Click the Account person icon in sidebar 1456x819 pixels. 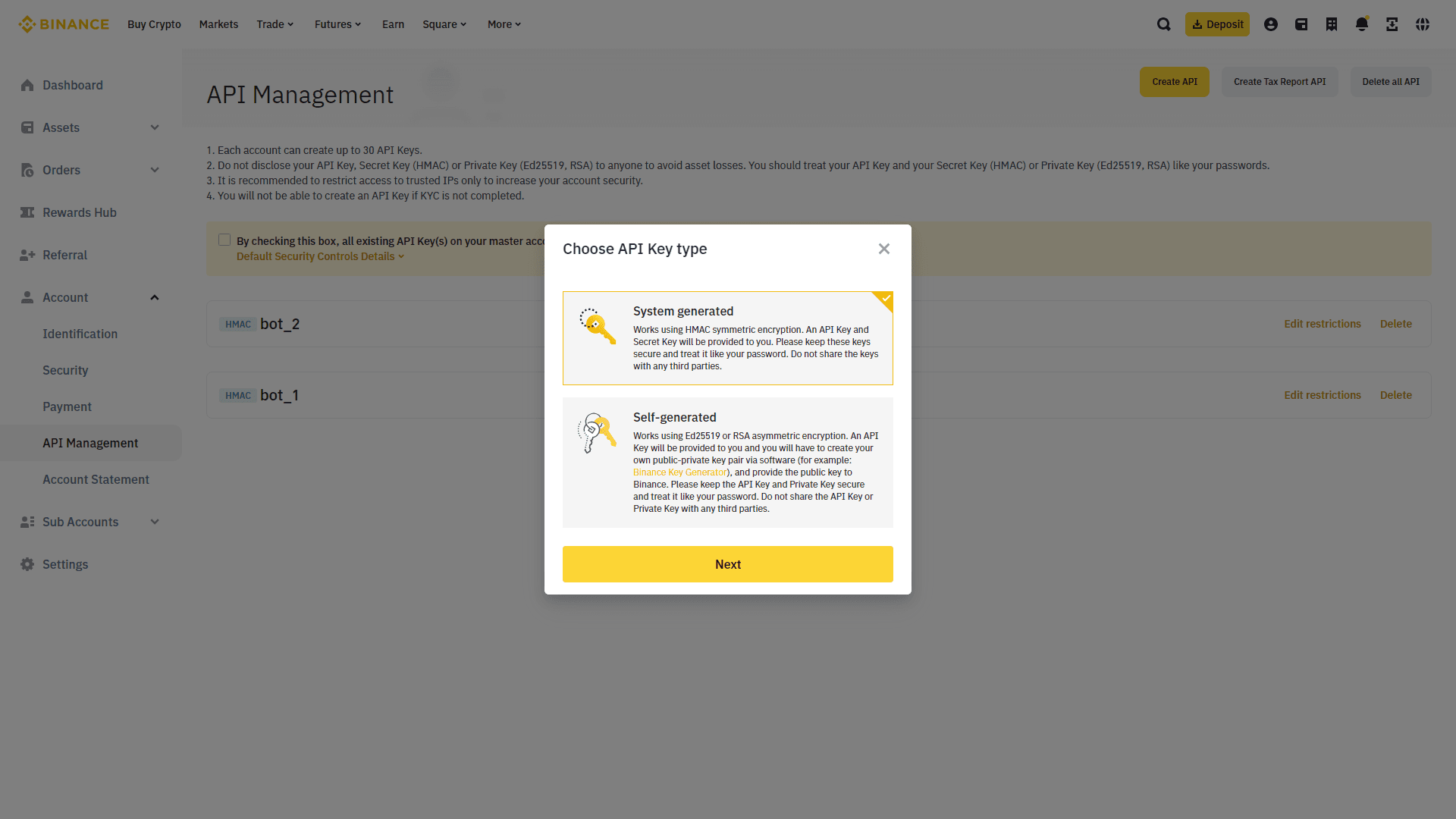(27, 297)
